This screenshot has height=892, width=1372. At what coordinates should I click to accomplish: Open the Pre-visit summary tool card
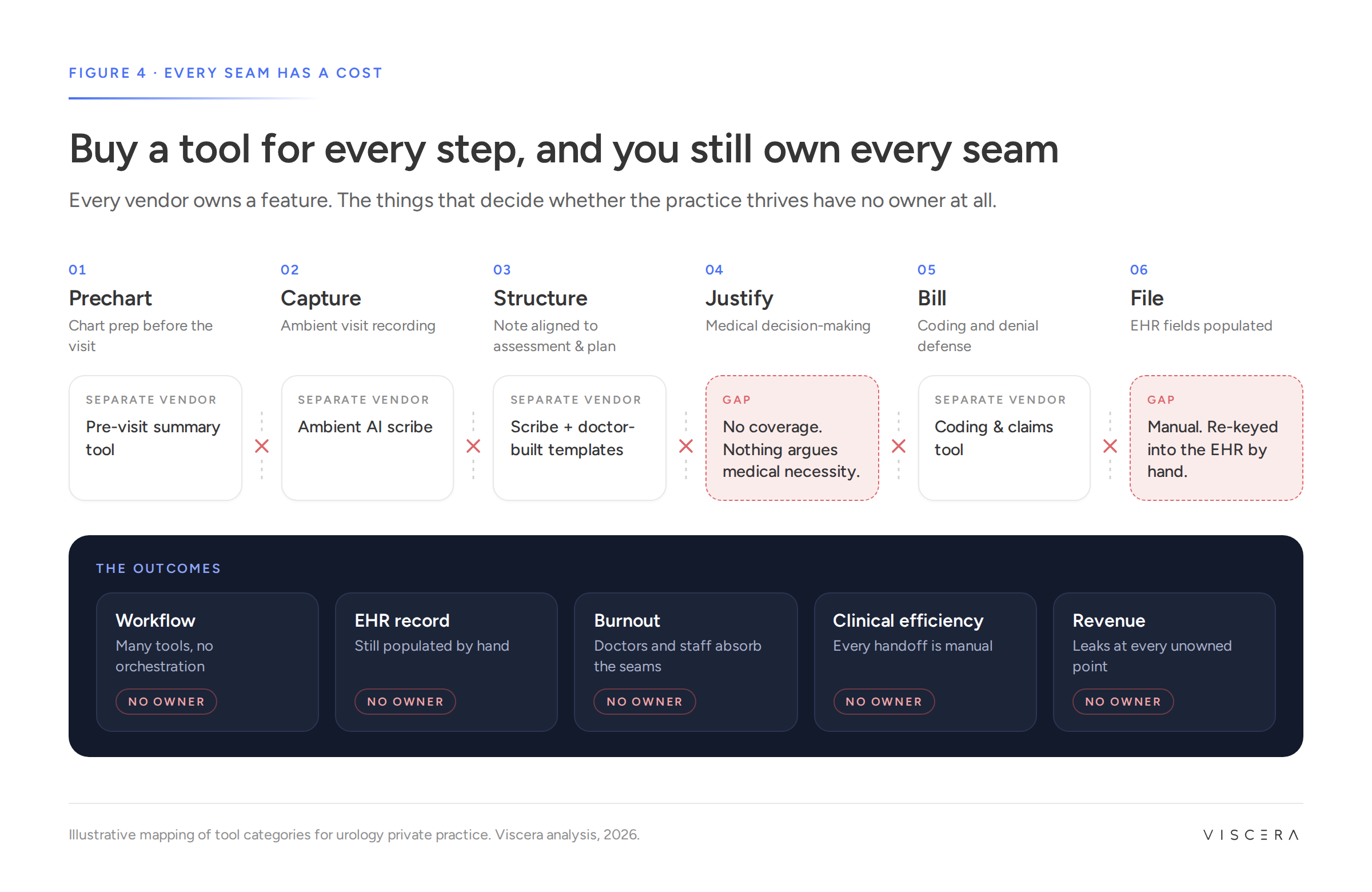(x=155, y=437)
